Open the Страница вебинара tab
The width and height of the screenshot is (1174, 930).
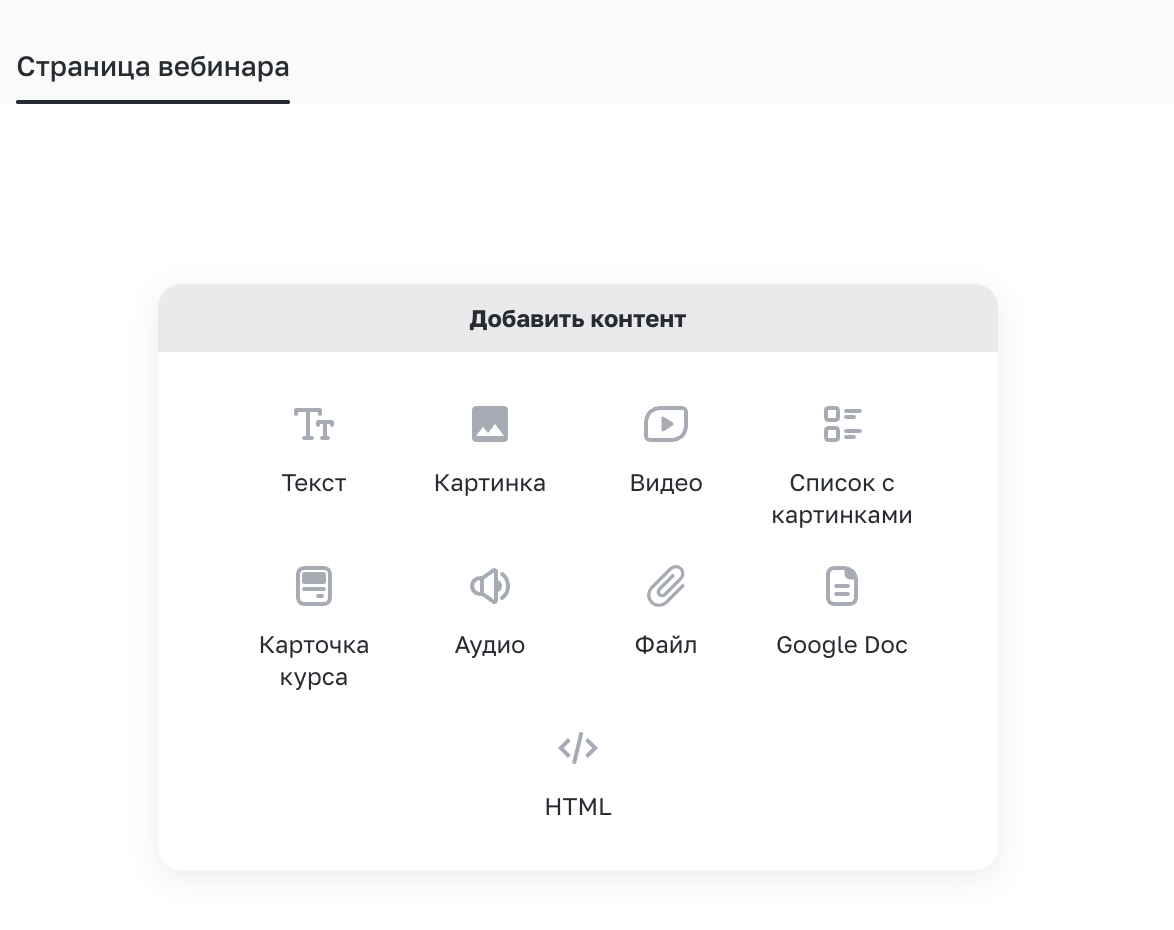tap(153, 67)
